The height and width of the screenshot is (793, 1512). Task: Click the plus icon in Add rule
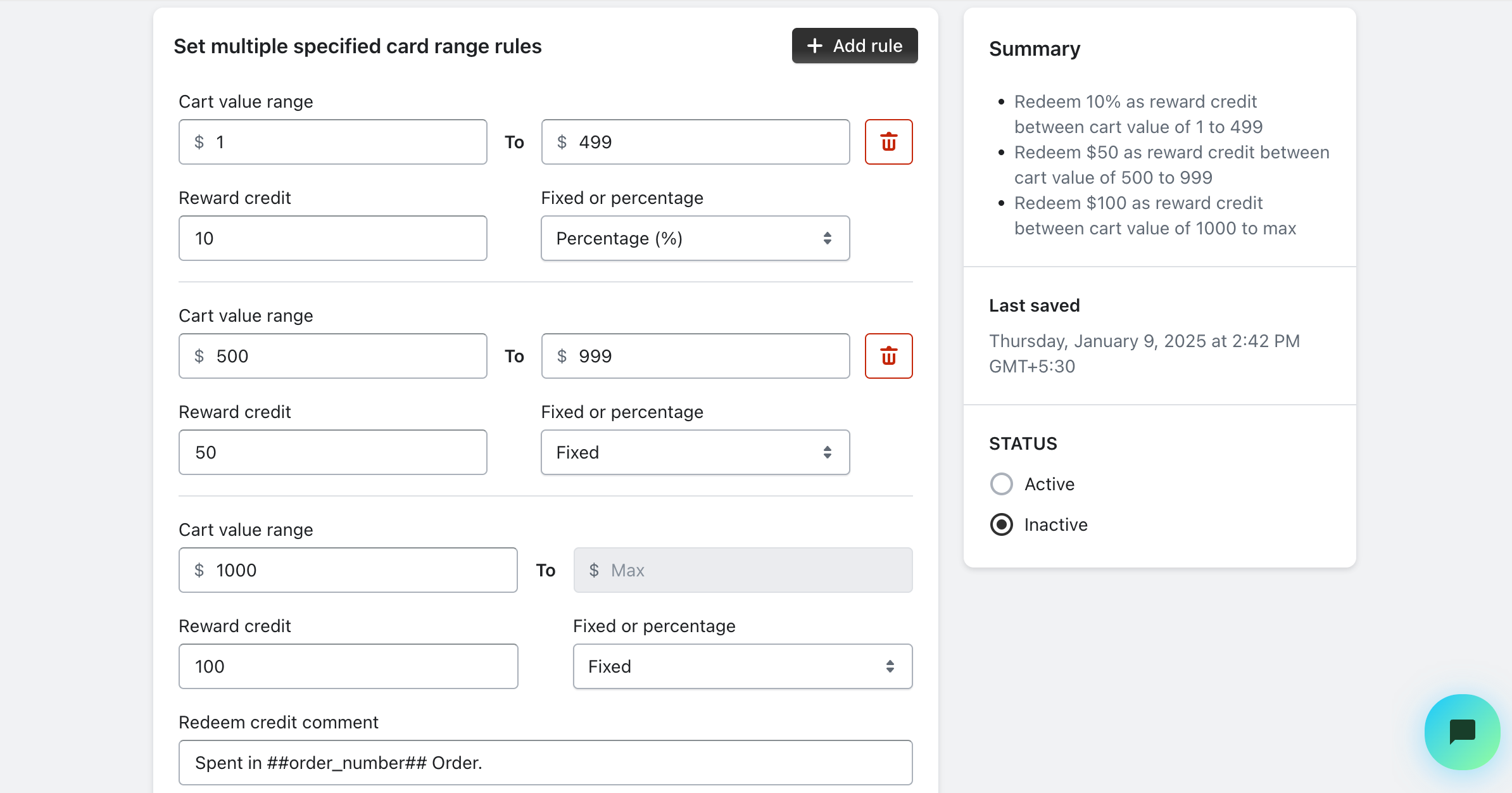pos(814,46)
